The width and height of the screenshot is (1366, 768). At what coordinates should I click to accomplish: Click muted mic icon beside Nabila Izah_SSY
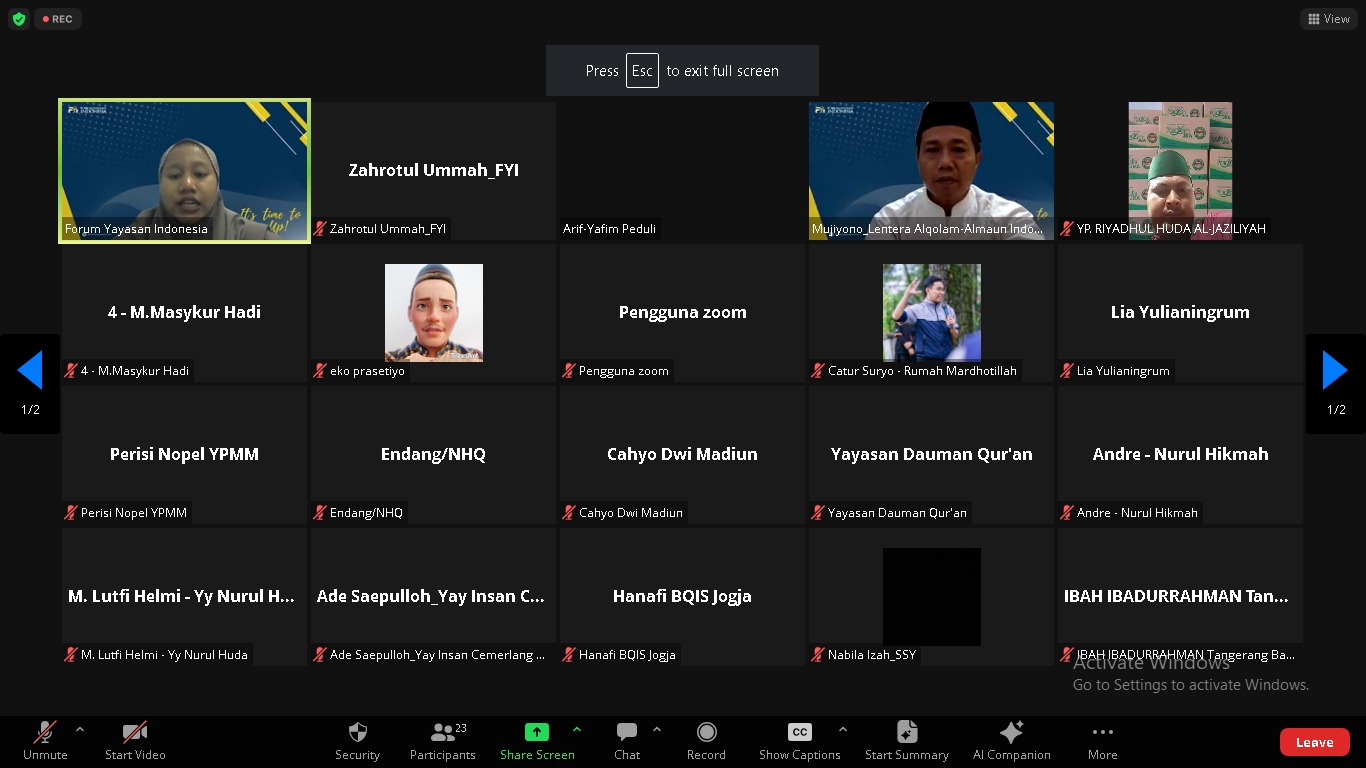[x=818, y=655]
